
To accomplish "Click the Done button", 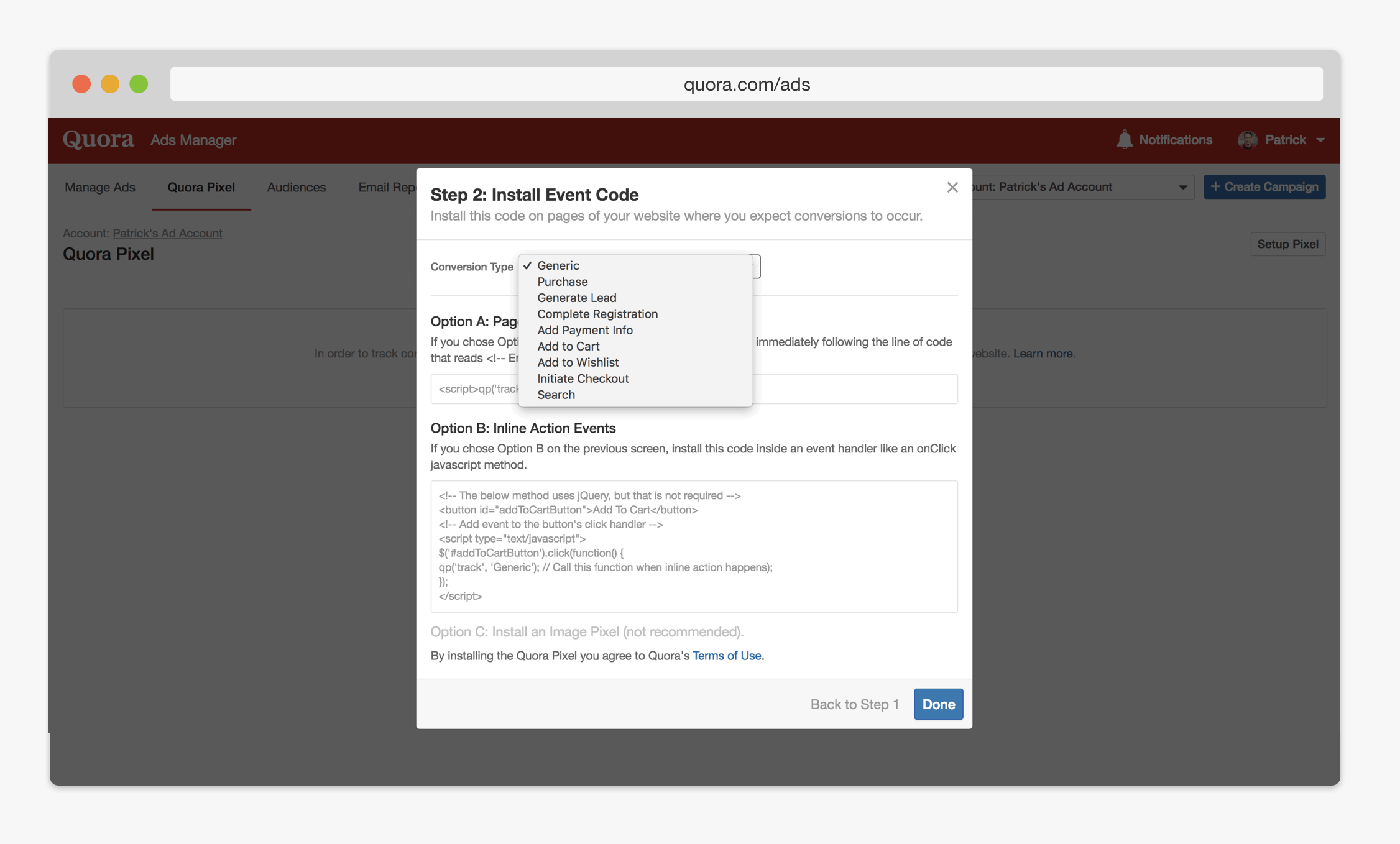I will click(x=938, y=704).
